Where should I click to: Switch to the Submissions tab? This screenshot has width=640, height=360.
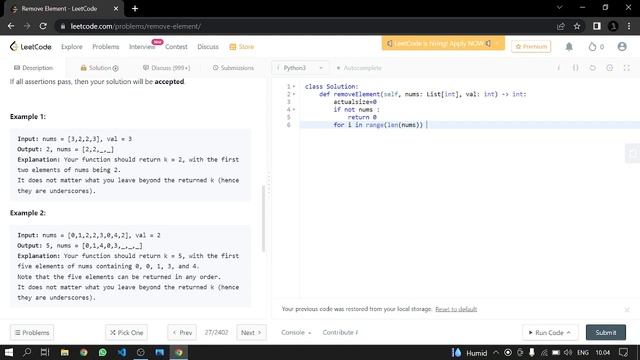pyautogui.click(x=233, y=68)
